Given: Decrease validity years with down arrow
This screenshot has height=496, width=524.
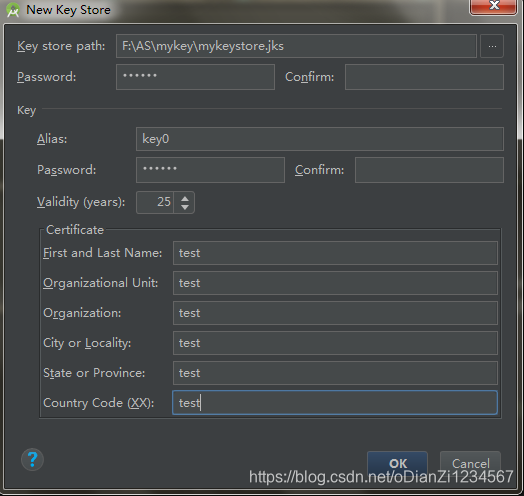Looking at the screenshot, I should tap(184, 207).
